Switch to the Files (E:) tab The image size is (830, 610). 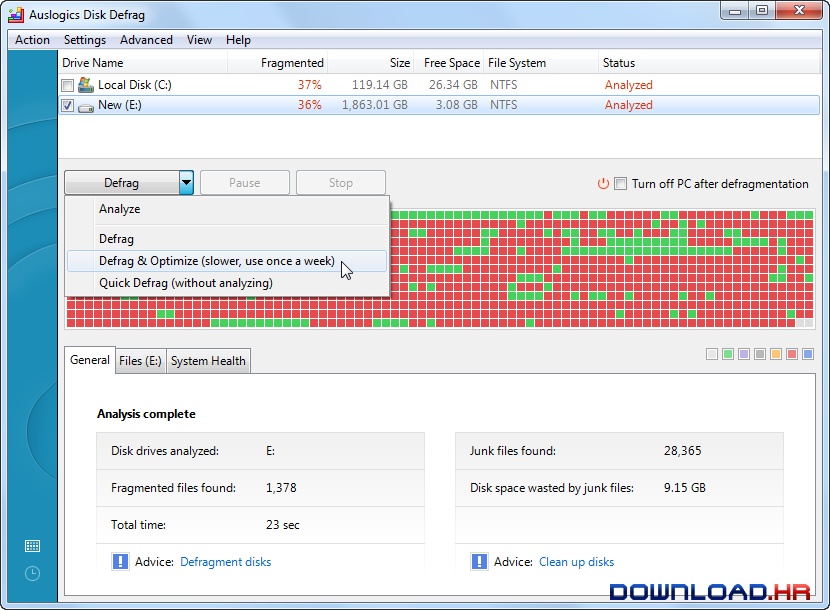140,361
